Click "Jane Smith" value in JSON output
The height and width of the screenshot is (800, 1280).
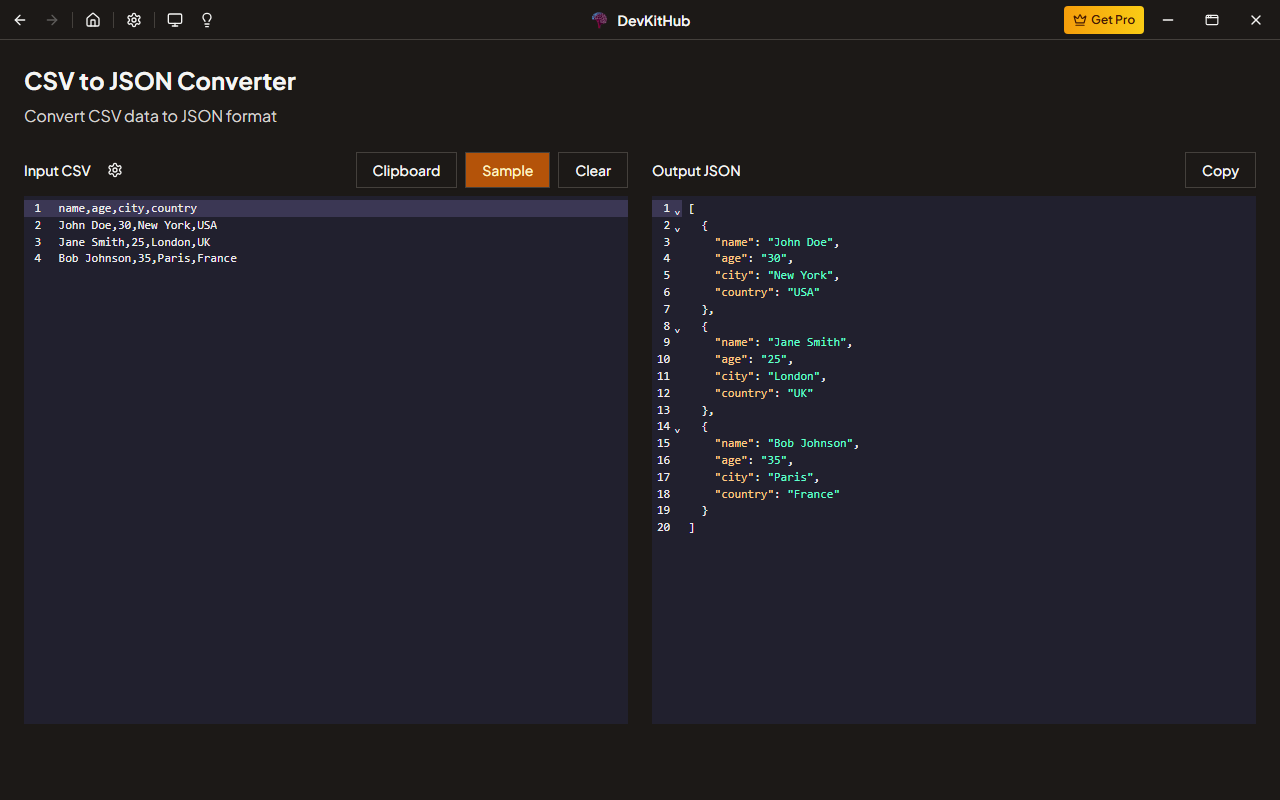[x=807, y=342]
